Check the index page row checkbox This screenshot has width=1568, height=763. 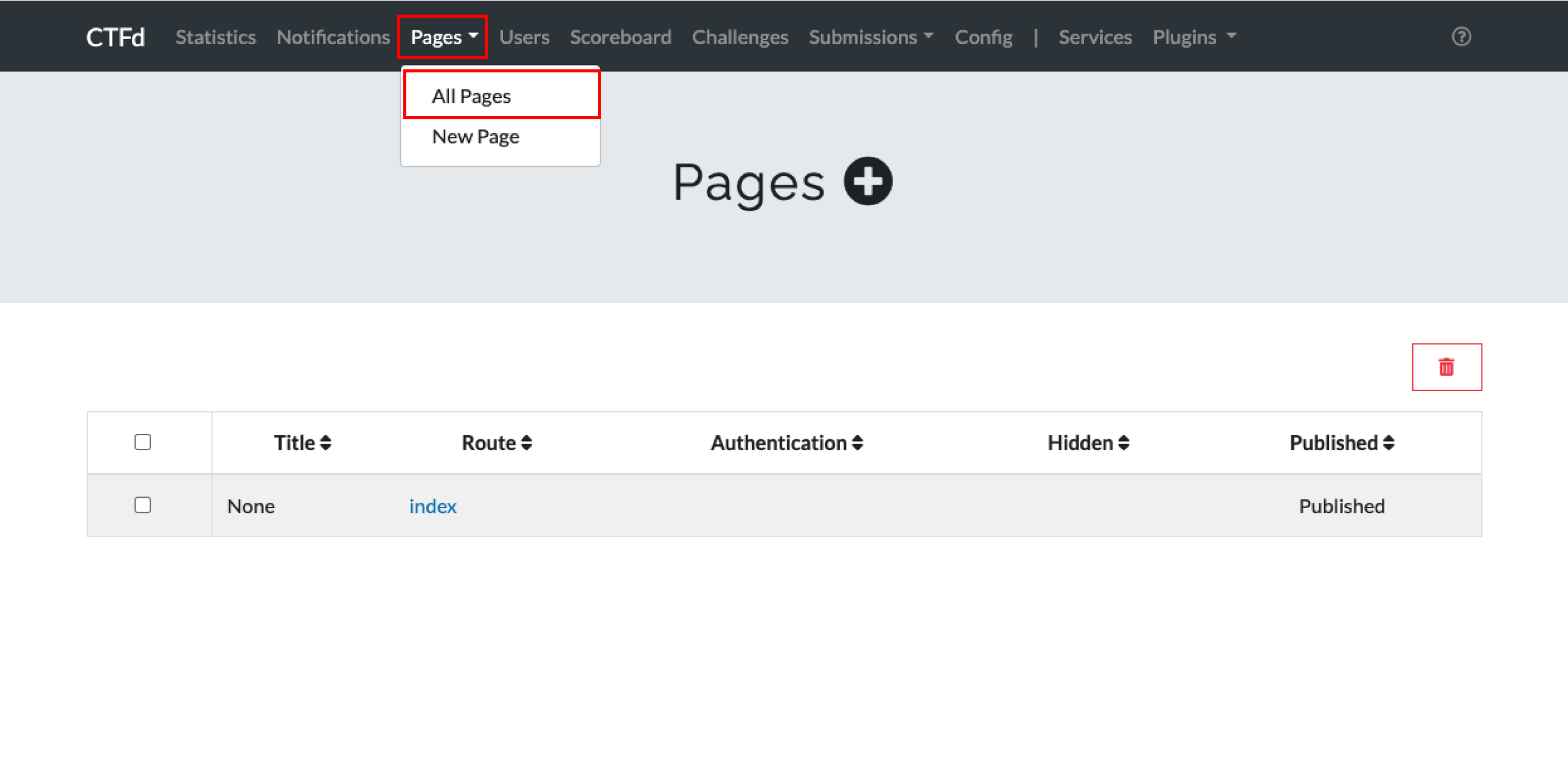[142, 506]
